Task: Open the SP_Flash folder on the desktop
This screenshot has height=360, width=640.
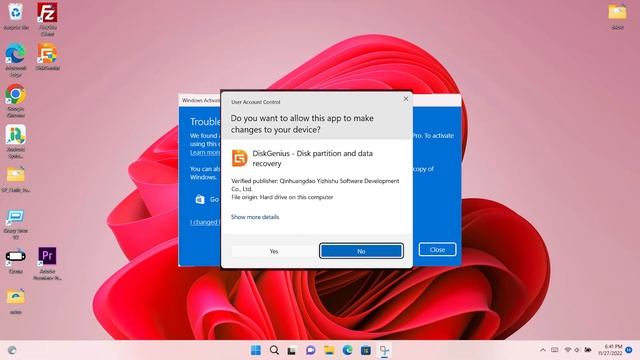Action: coord(16,180)
